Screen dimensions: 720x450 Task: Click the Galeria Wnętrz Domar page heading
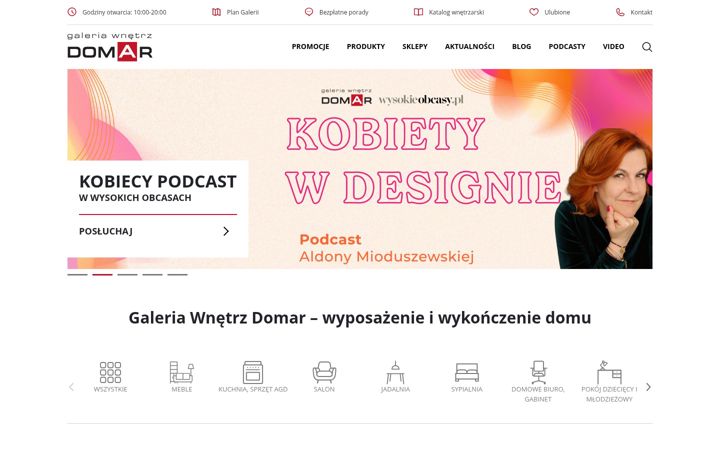point(360,318)
